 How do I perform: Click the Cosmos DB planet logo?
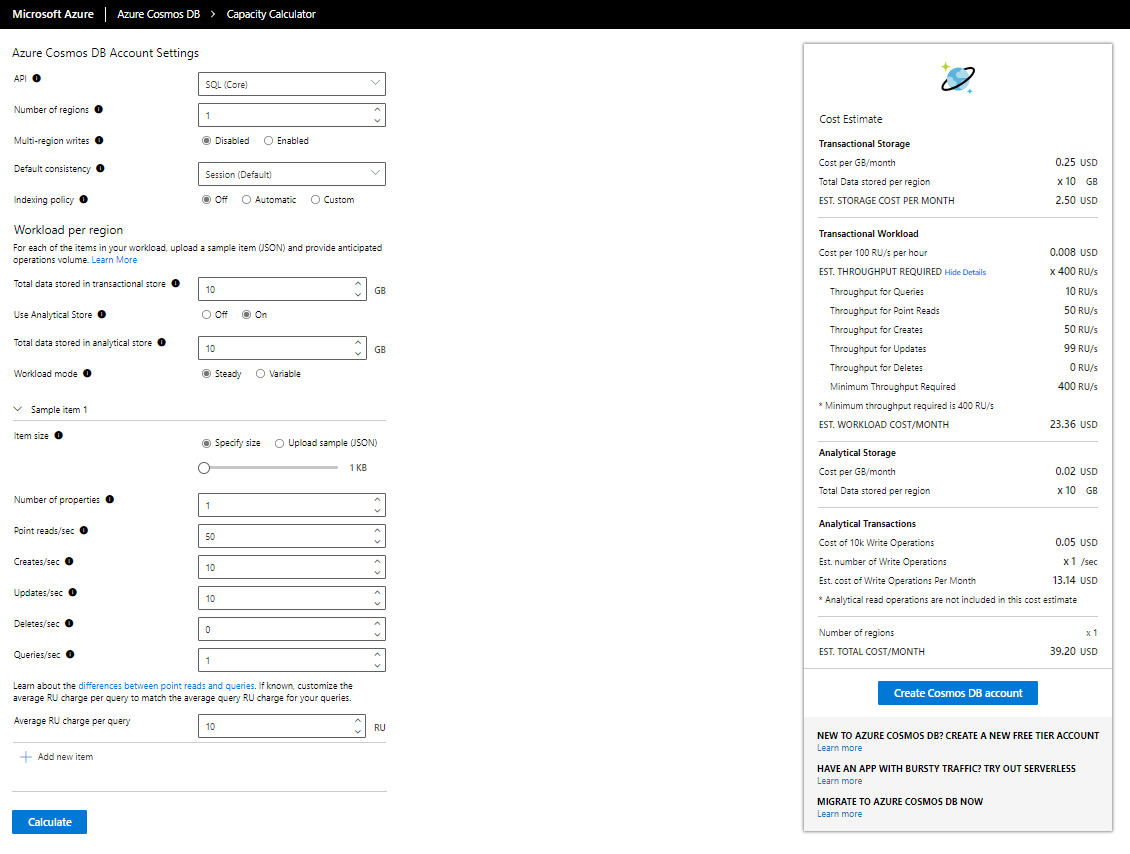tap(958, 78)
